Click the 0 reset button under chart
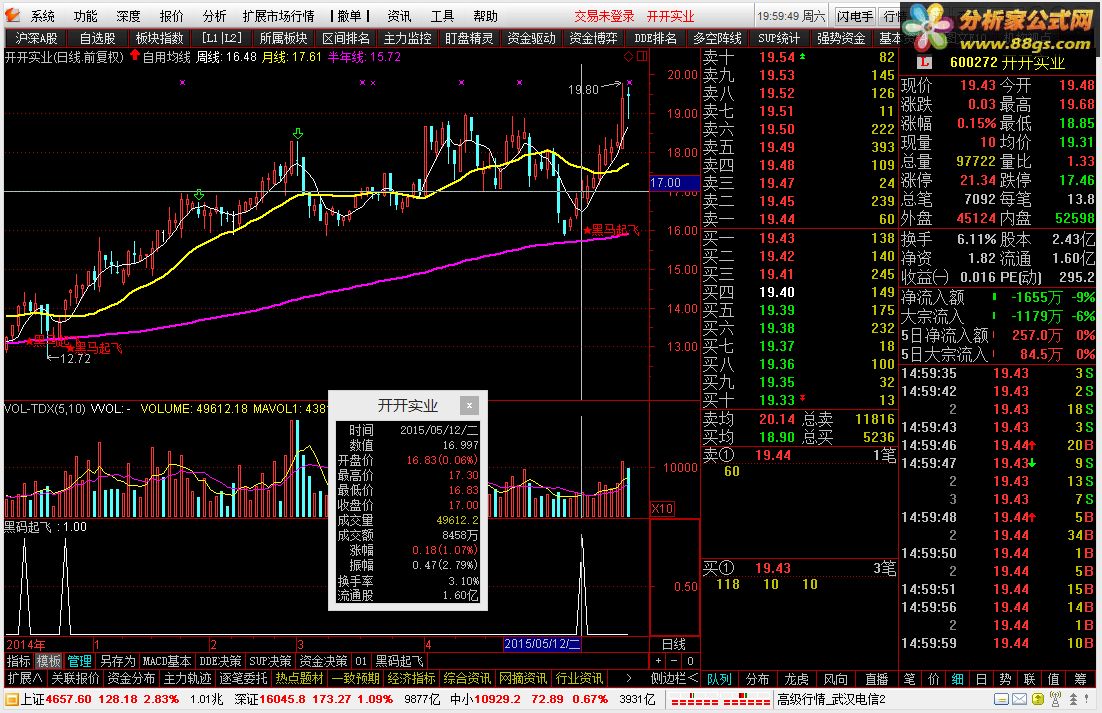1102x713 pixels. pos(690,661)
